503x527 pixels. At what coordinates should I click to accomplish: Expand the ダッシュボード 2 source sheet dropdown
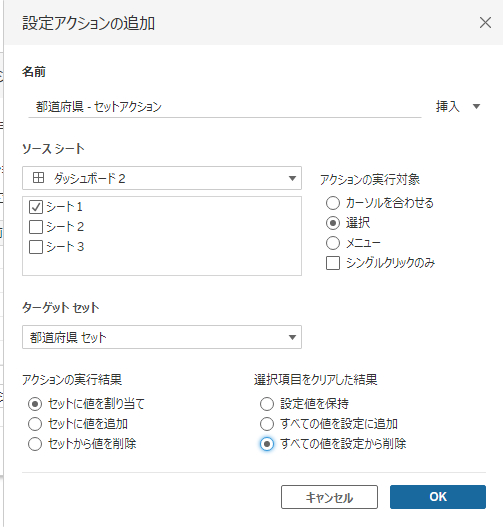(x=162, y=178)
